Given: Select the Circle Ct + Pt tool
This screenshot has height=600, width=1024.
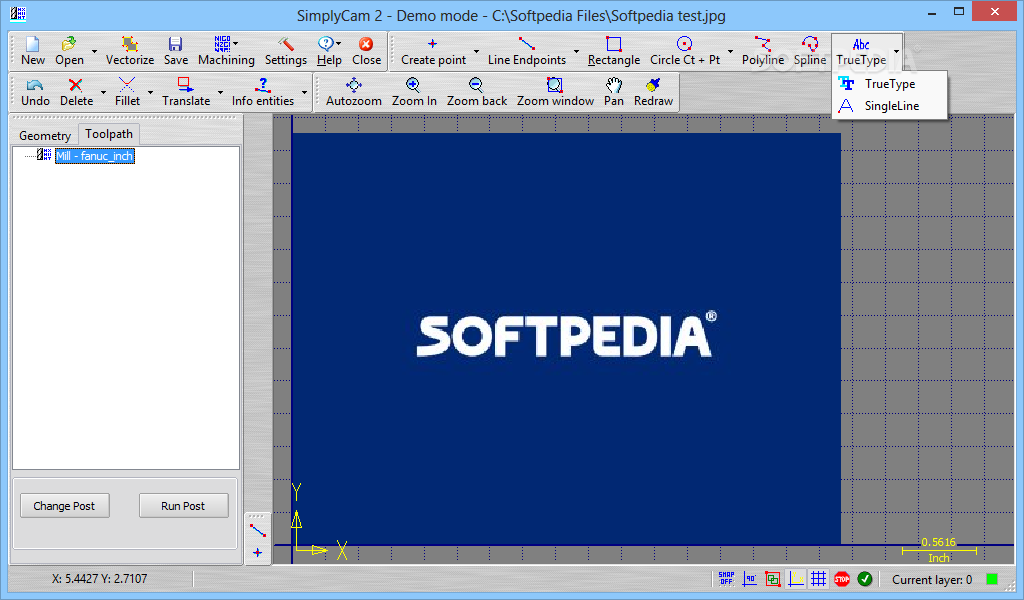Looking at the screenshot, I should pos(684,51).
